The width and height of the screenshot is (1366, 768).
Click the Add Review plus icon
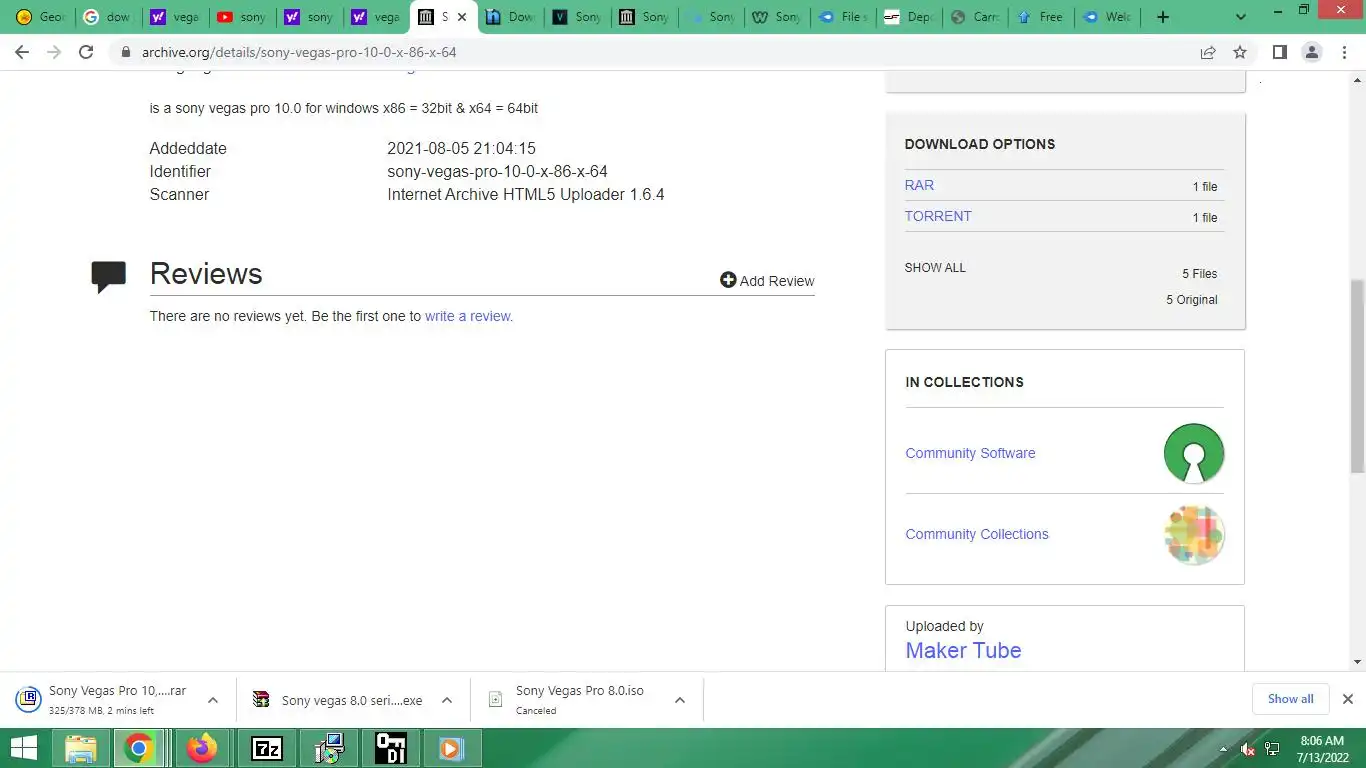(728, 280)
